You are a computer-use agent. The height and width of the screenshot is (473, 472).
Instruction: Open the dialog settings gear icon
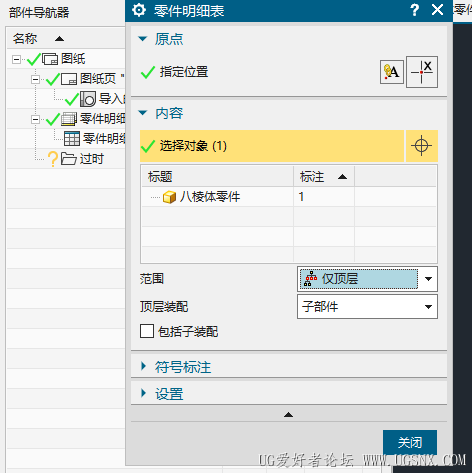click(139, 10)
